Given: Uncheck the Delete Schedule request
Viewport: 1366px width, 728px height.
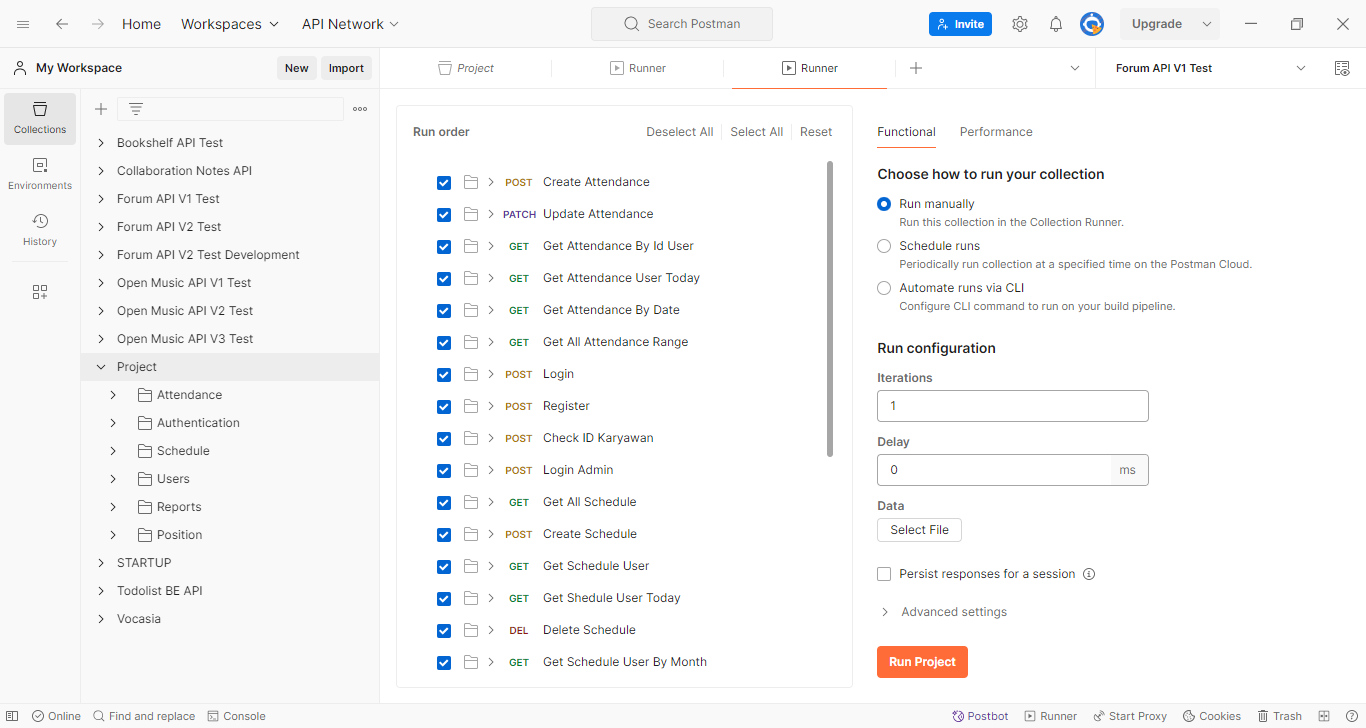Looking at the screenshot, I should pyautogui.click(x=444, y=631).
